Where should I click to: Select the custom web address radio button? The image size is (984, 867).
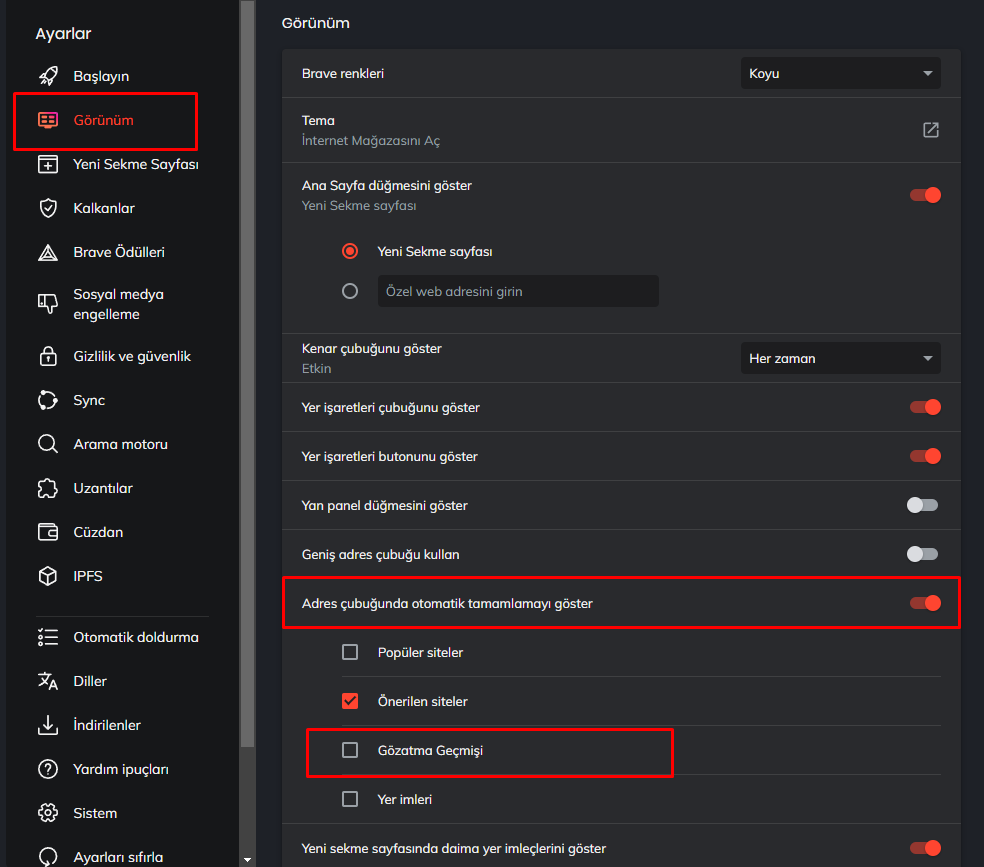point(350,291)
